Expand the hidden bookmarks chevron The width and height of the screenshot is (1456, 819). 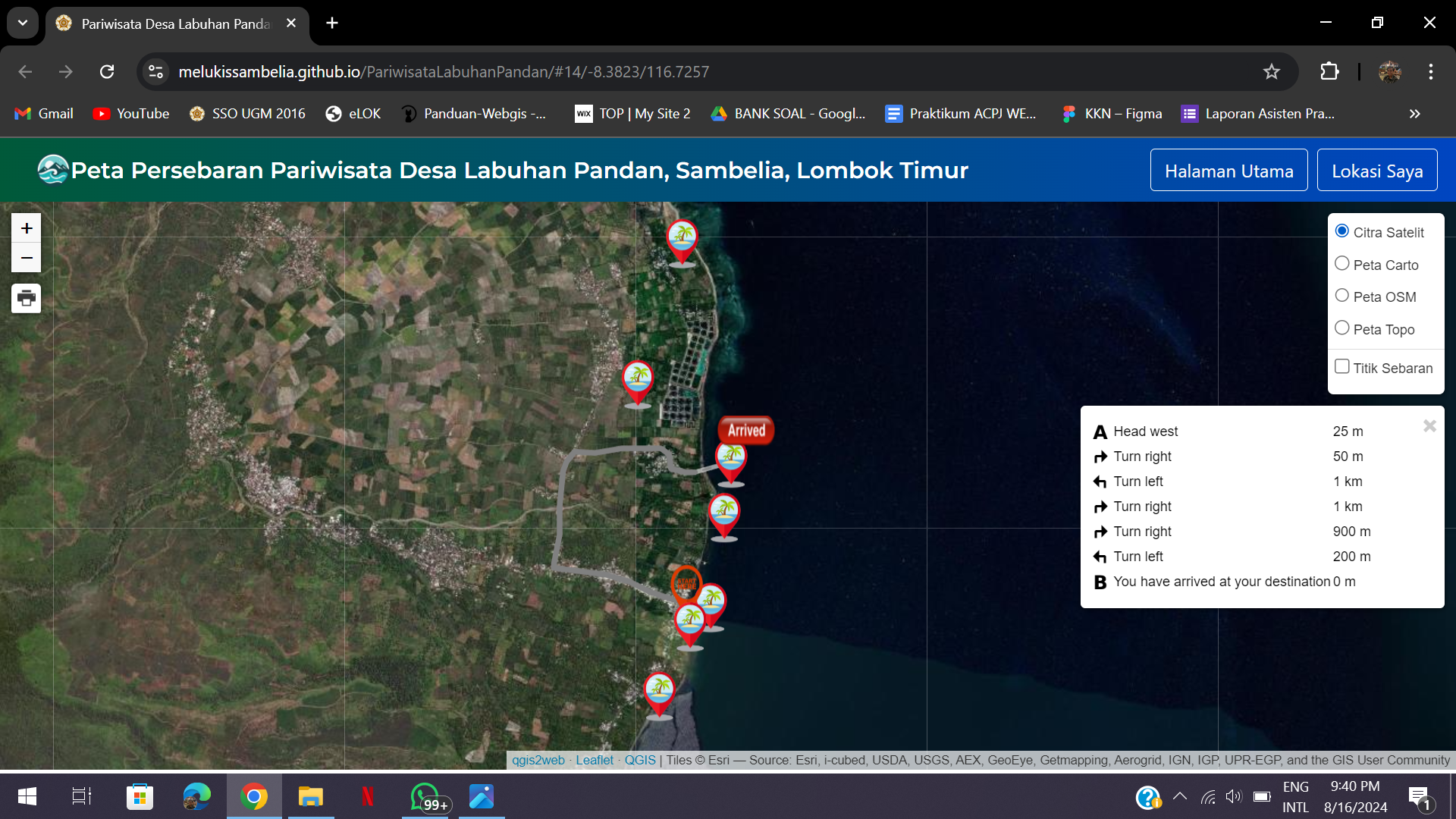1414,114
